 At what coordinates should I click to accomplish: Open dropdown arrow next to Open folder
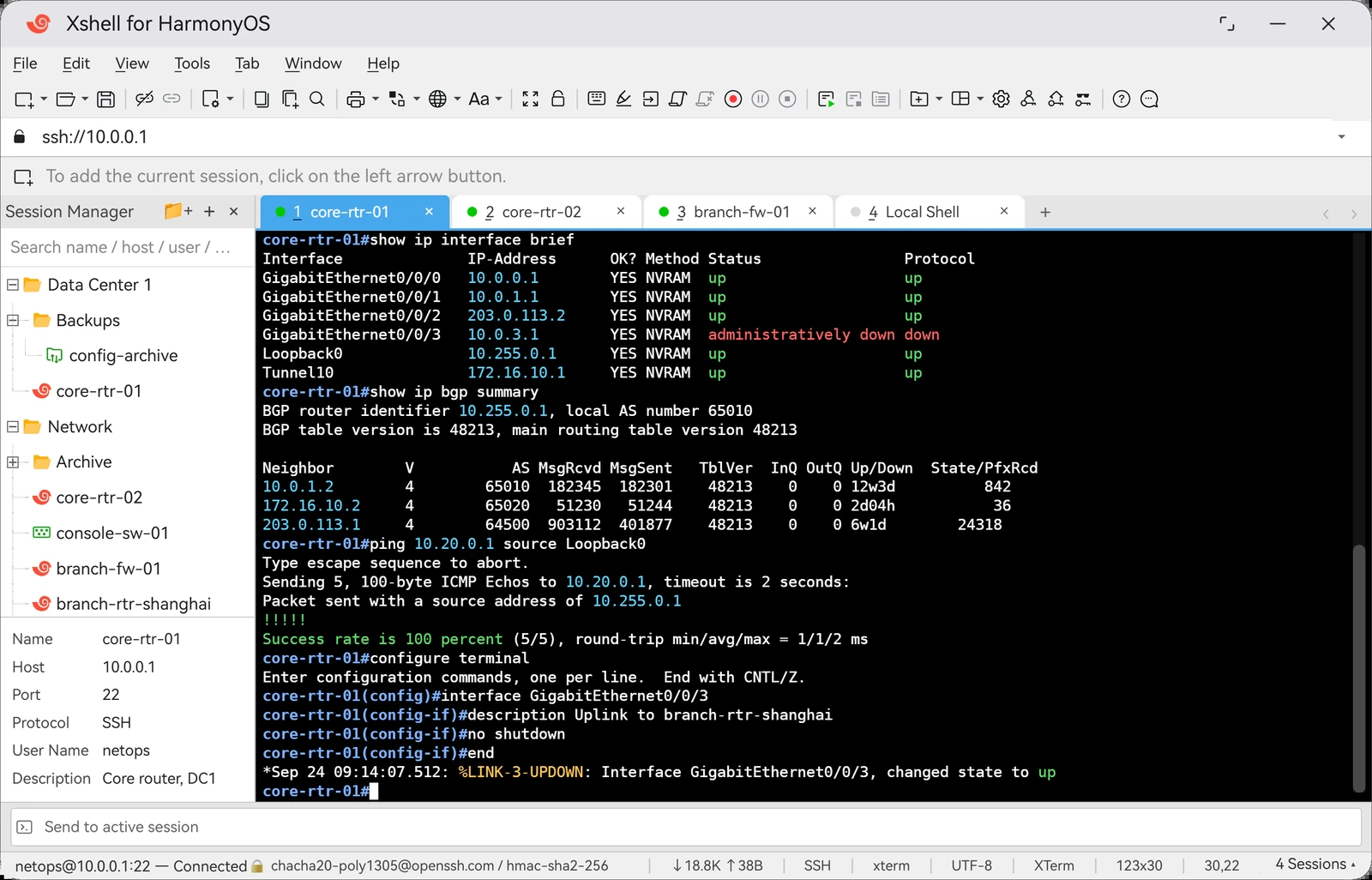tap(85, 99)
